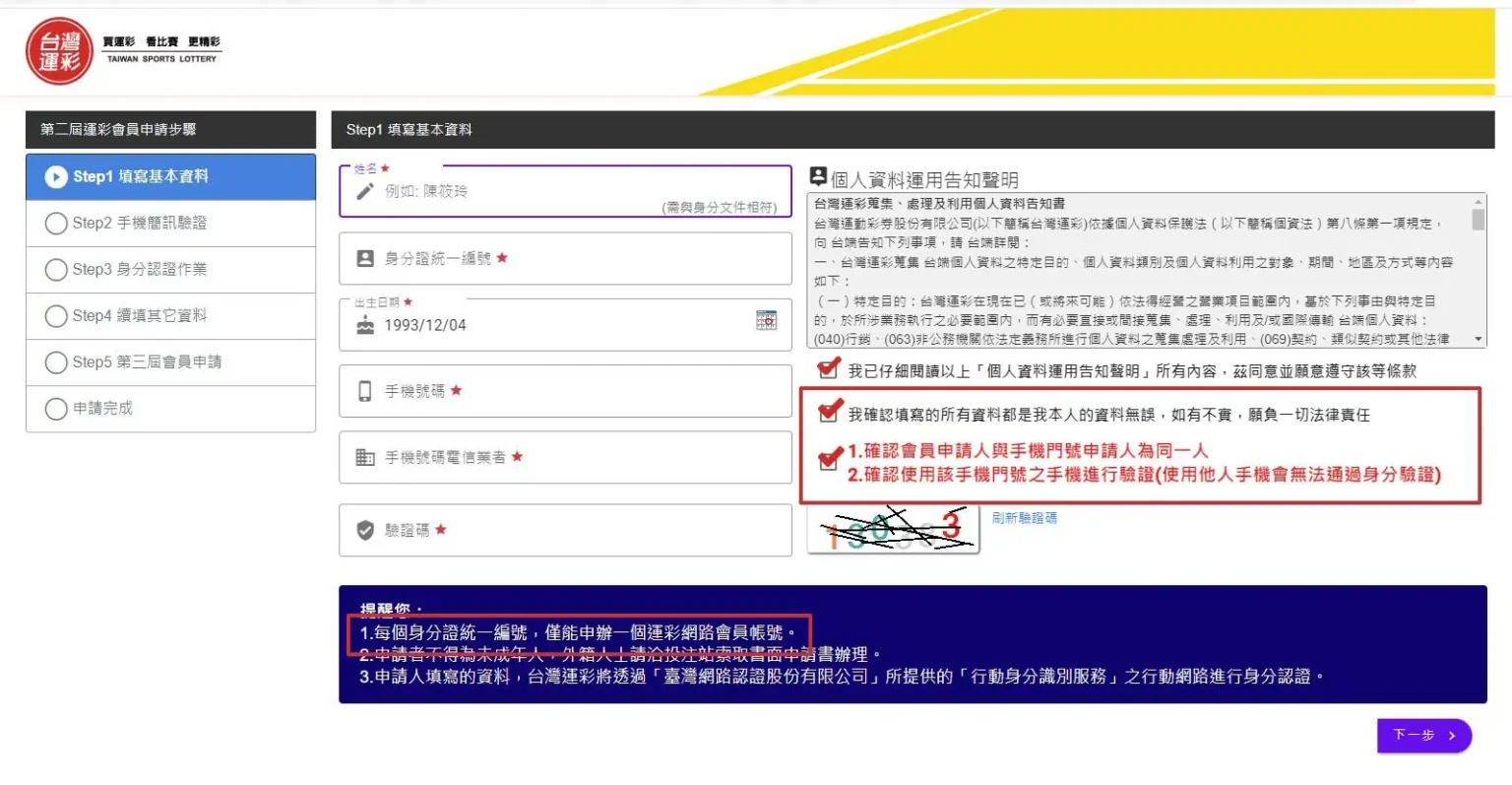Toggle the 我確認填寫的所有資料 confirmation checkbox
1512x785 pixels.
click(829, 412)
